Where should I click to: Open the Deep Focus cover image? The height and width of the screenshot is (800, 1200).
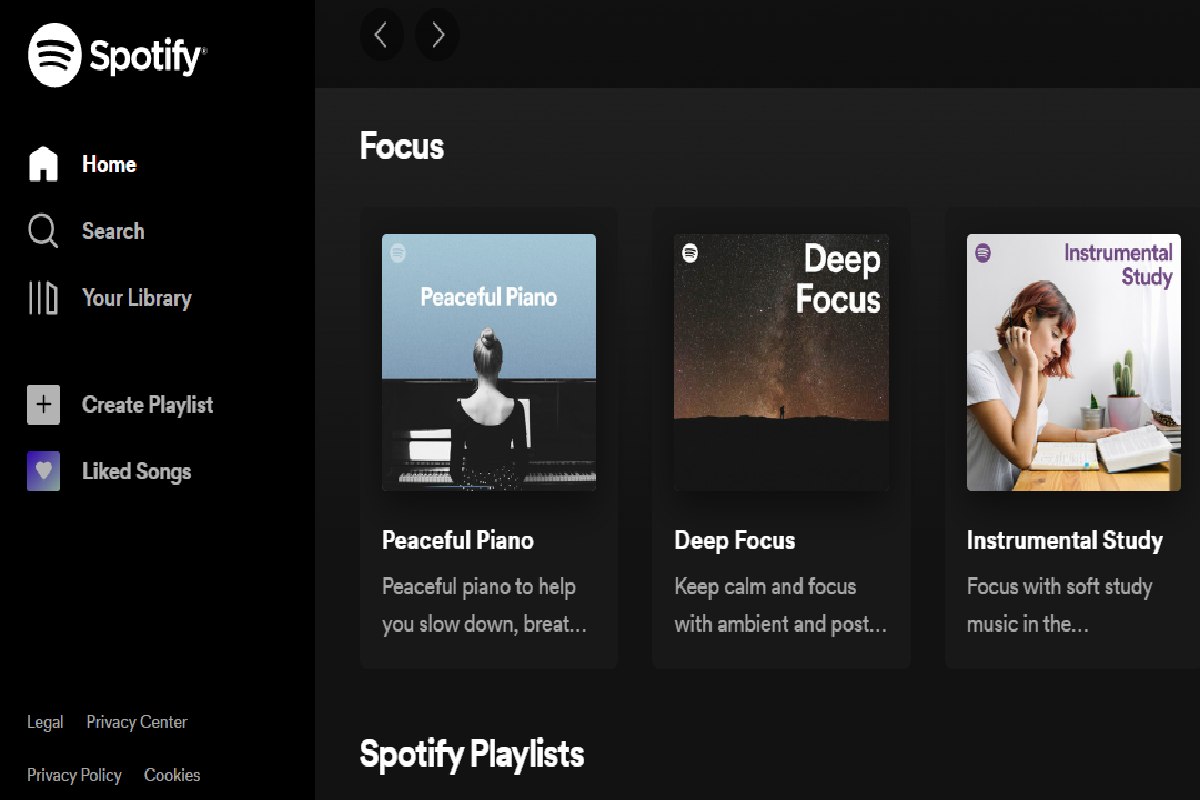[x=781, y=362]
